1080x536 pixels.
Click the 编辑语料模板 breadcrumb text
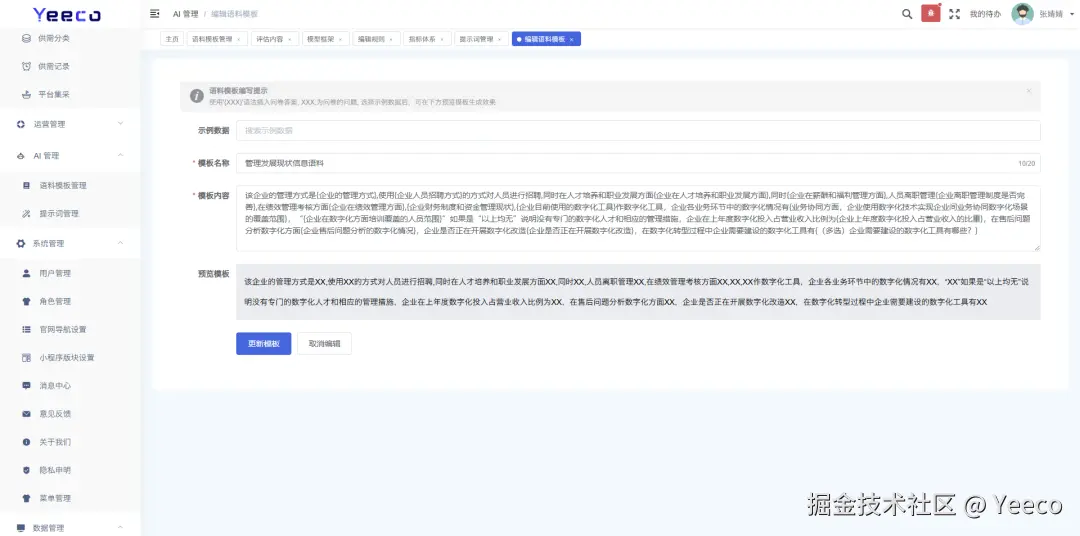[x=235, y=14]
